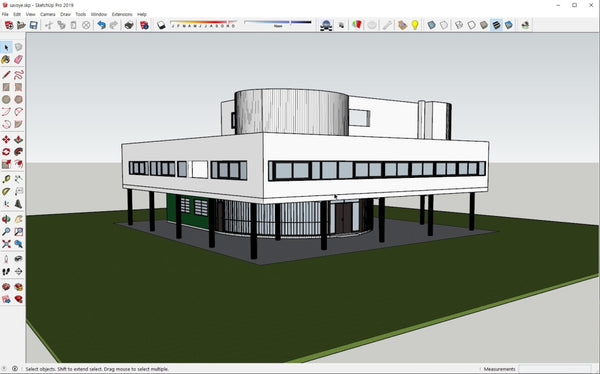600x374 pixels.
Task: Choose the Polygon drawing tool
Action: (x=18, y=100)
